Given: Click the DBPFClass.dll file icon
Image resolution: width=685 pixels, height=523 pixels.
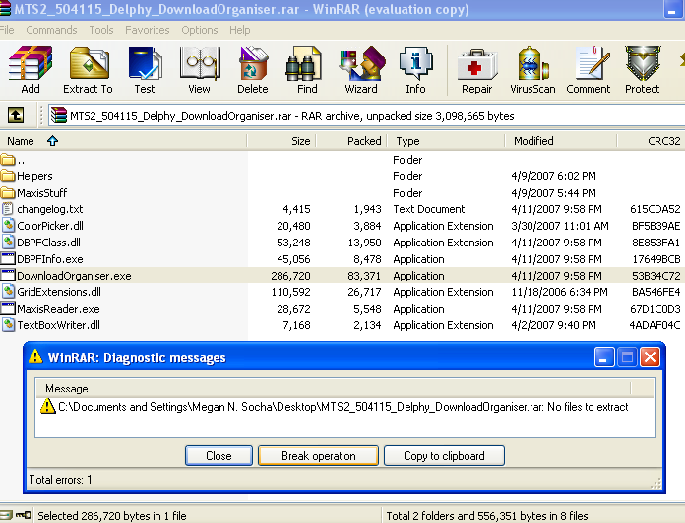Looking at the screenshot, I should click(8, 242).
